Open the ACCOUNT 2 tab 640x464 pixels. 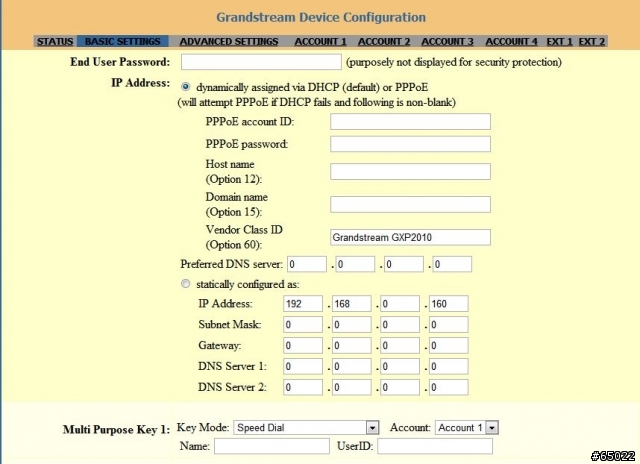point(384,42)
